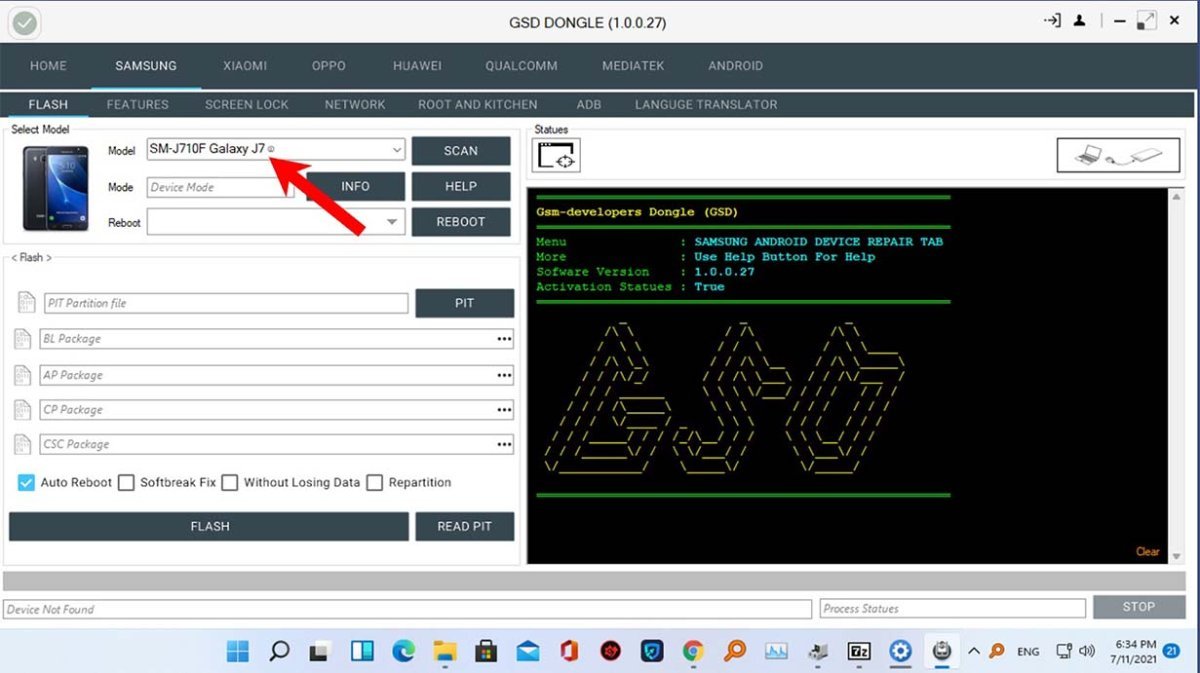The width and height of the screenshot is (1200, 673).
Task: Open Task View on the taskbar
Action: [320, 651]
